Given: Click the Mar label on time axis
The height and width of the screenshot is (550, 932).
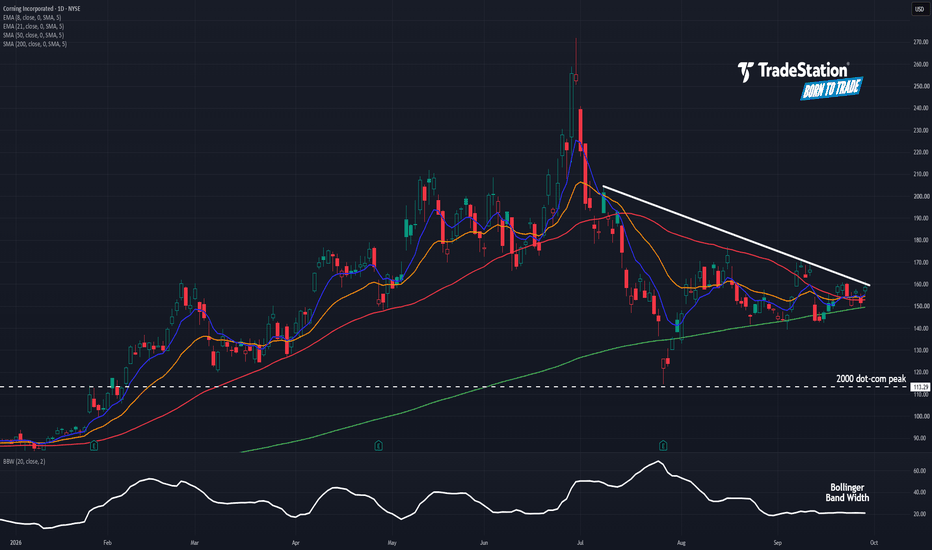Looking at the screenshot, I should pos(194,543).
